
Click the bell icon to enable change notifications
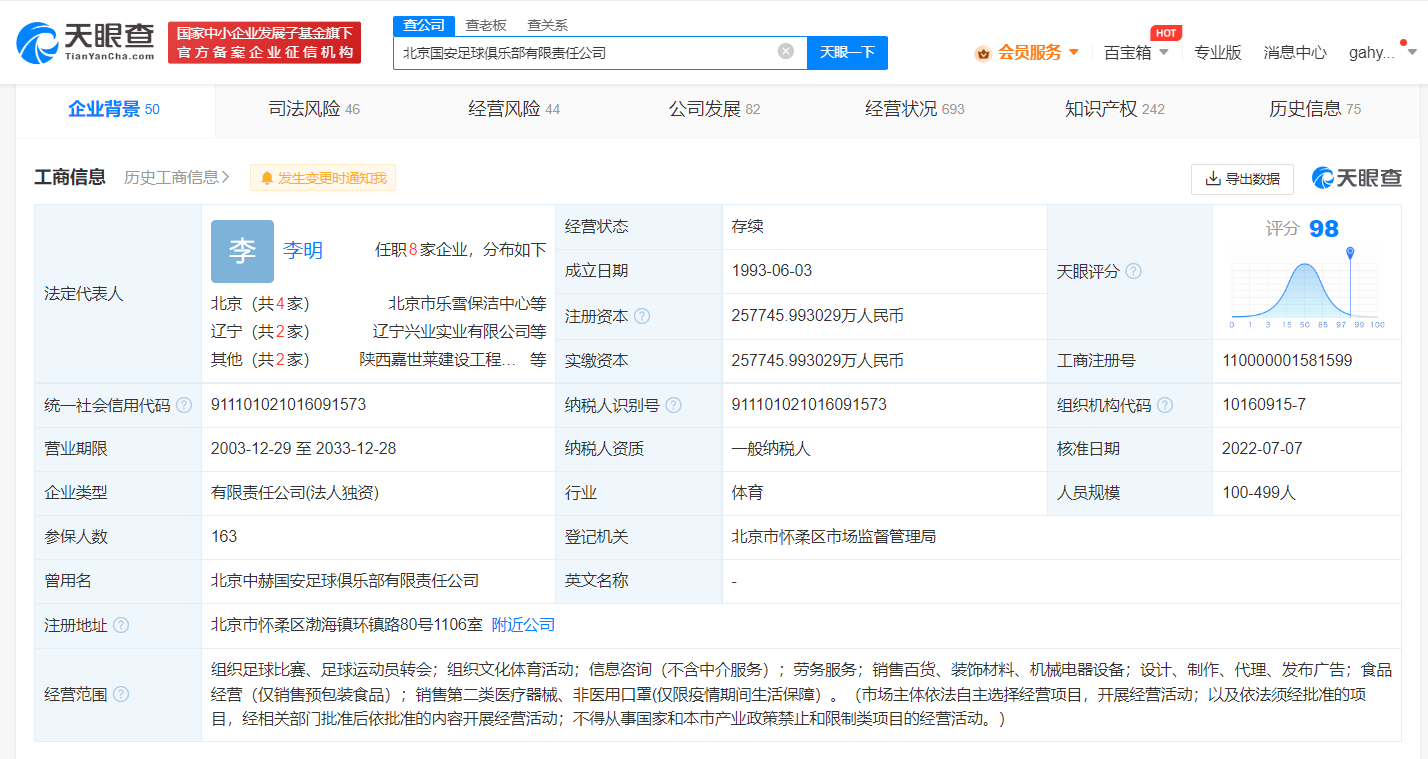(x=266, y=177)
